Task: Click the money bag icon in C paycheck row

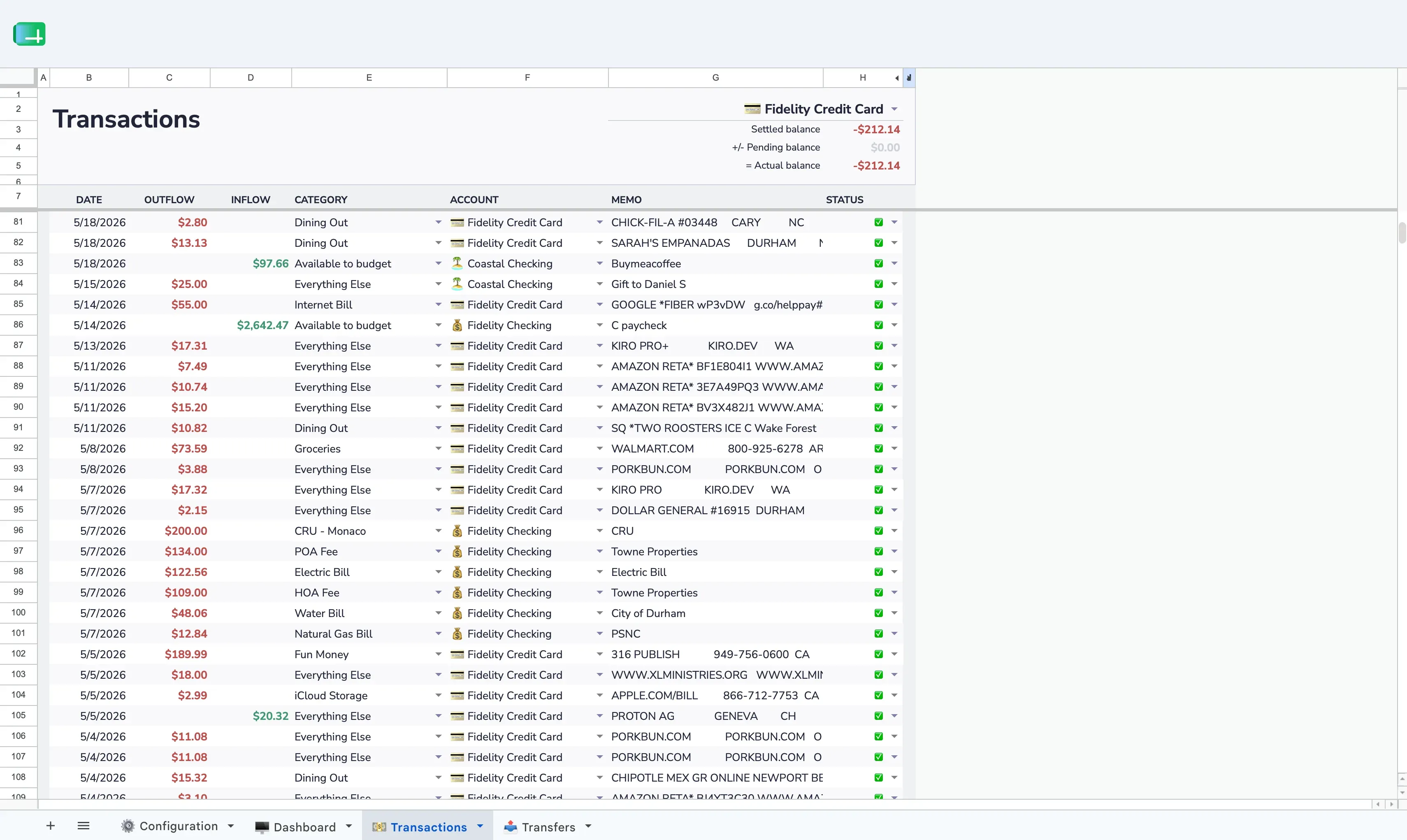Action: click(457, 325)
